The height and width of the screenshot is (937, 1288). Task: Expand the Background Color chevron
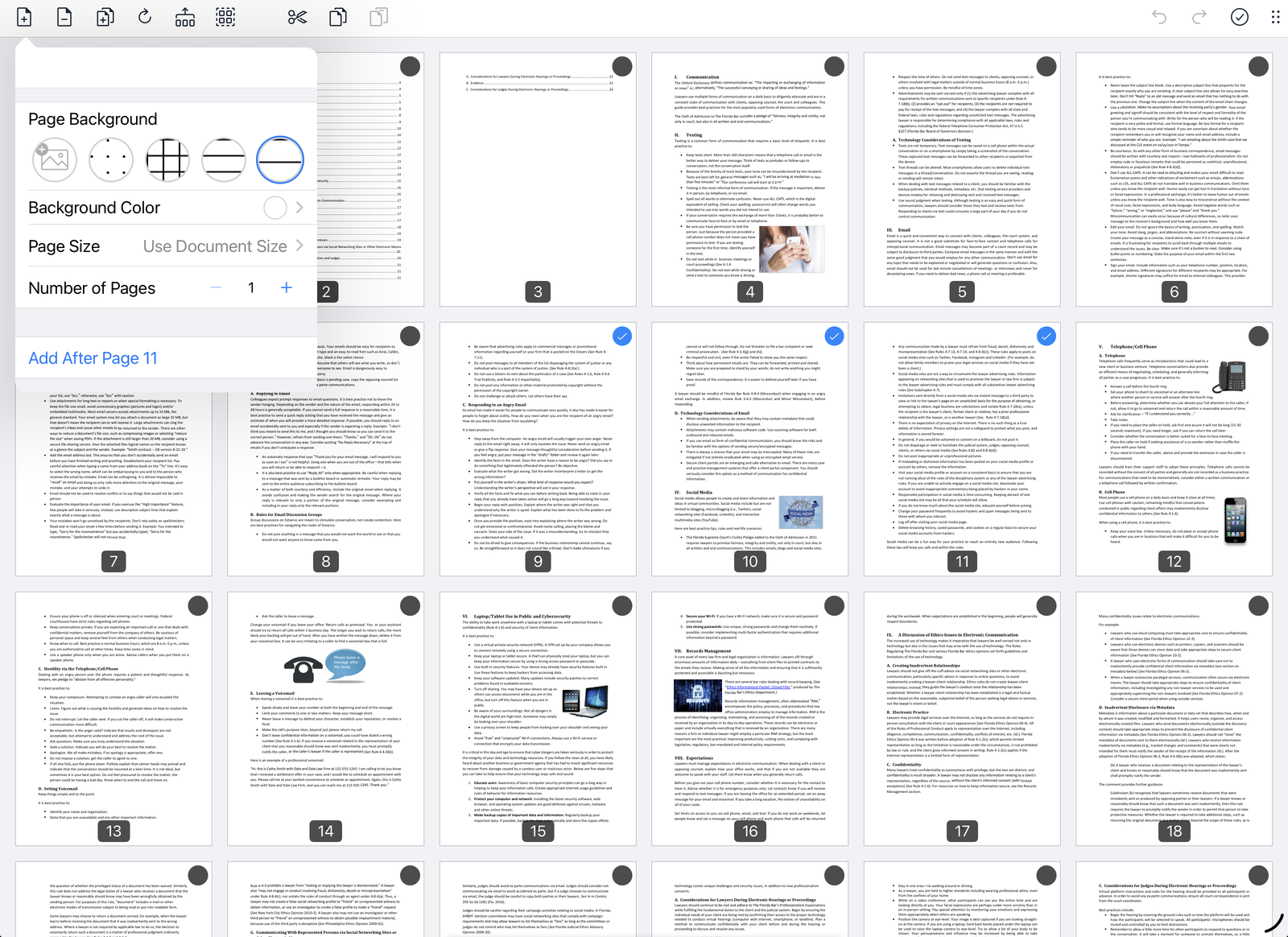pos(299,208)
